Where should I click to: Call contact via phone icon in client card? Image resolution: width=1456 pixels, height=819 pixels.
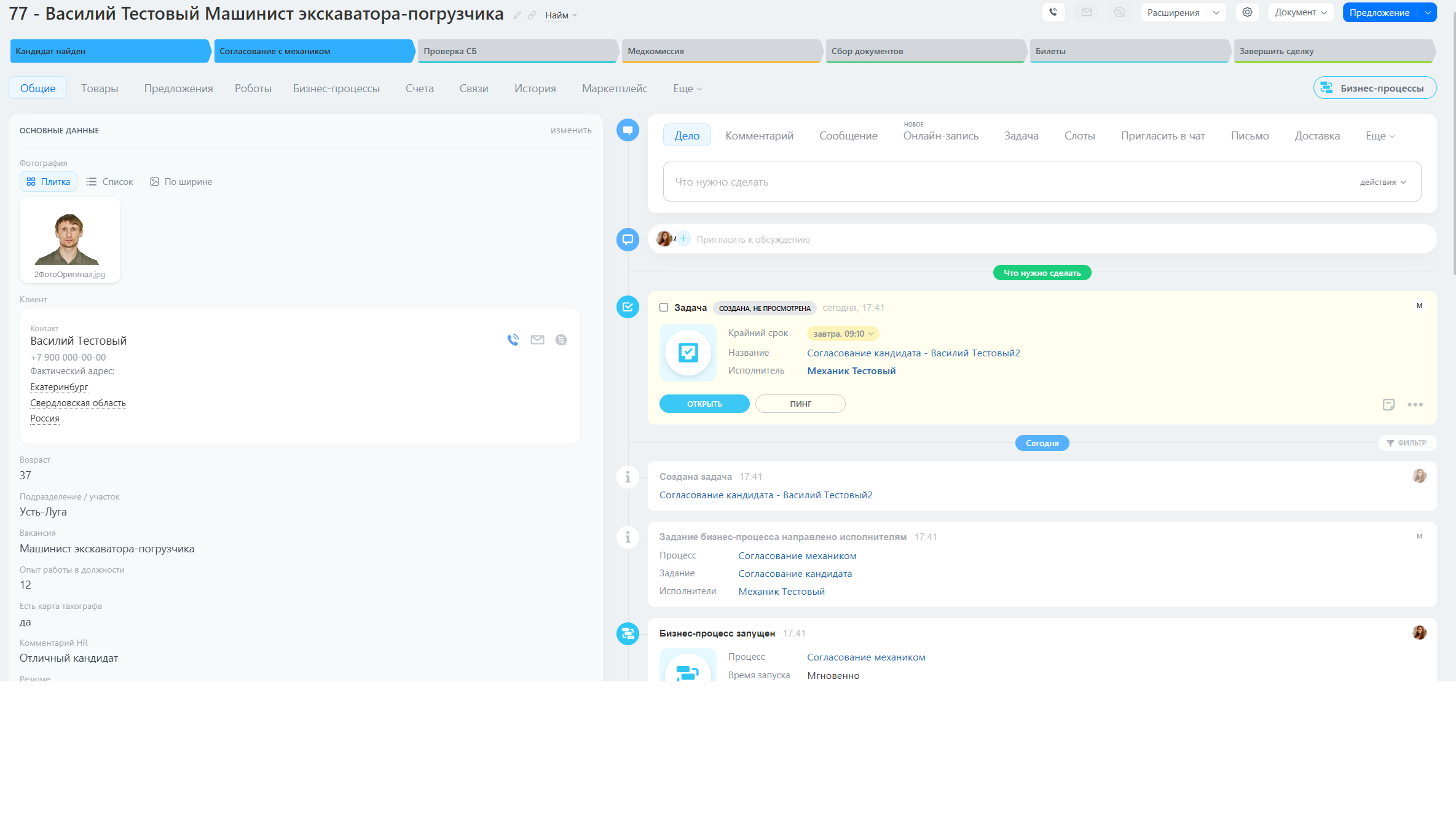point(513,340)
